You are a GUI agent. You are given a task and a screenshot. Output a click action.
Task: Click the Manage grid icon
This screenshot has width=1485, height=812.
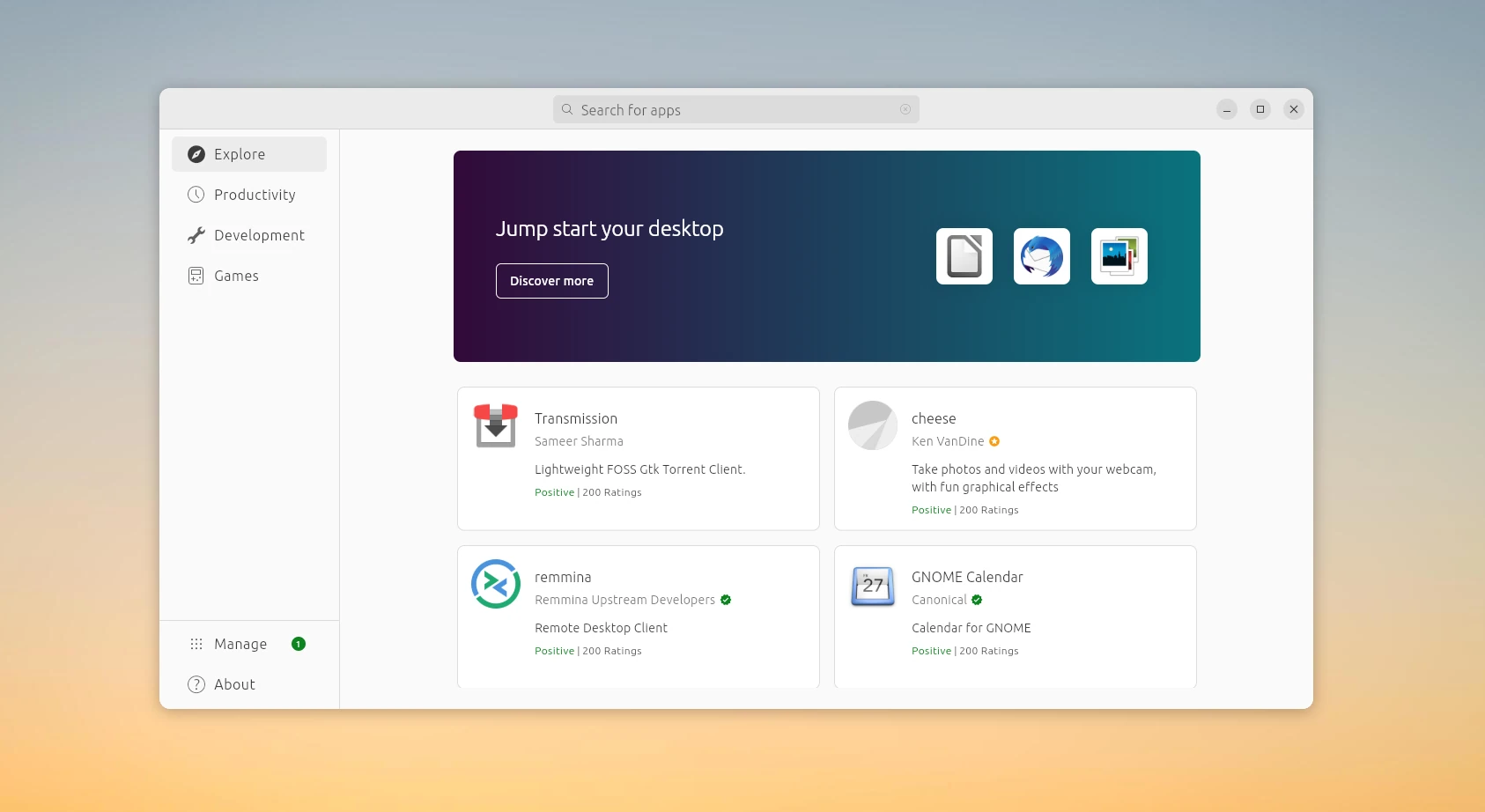[x=196, y=644]
